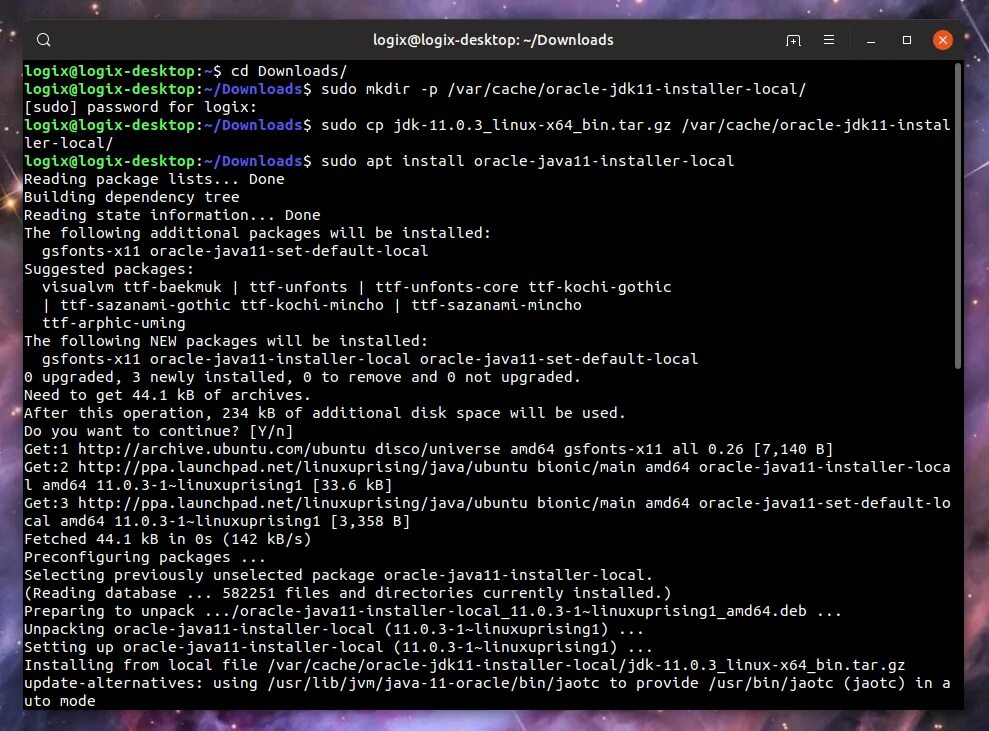
Task: Open the hamburger menu in the title bar
Action: coord(829,40)
